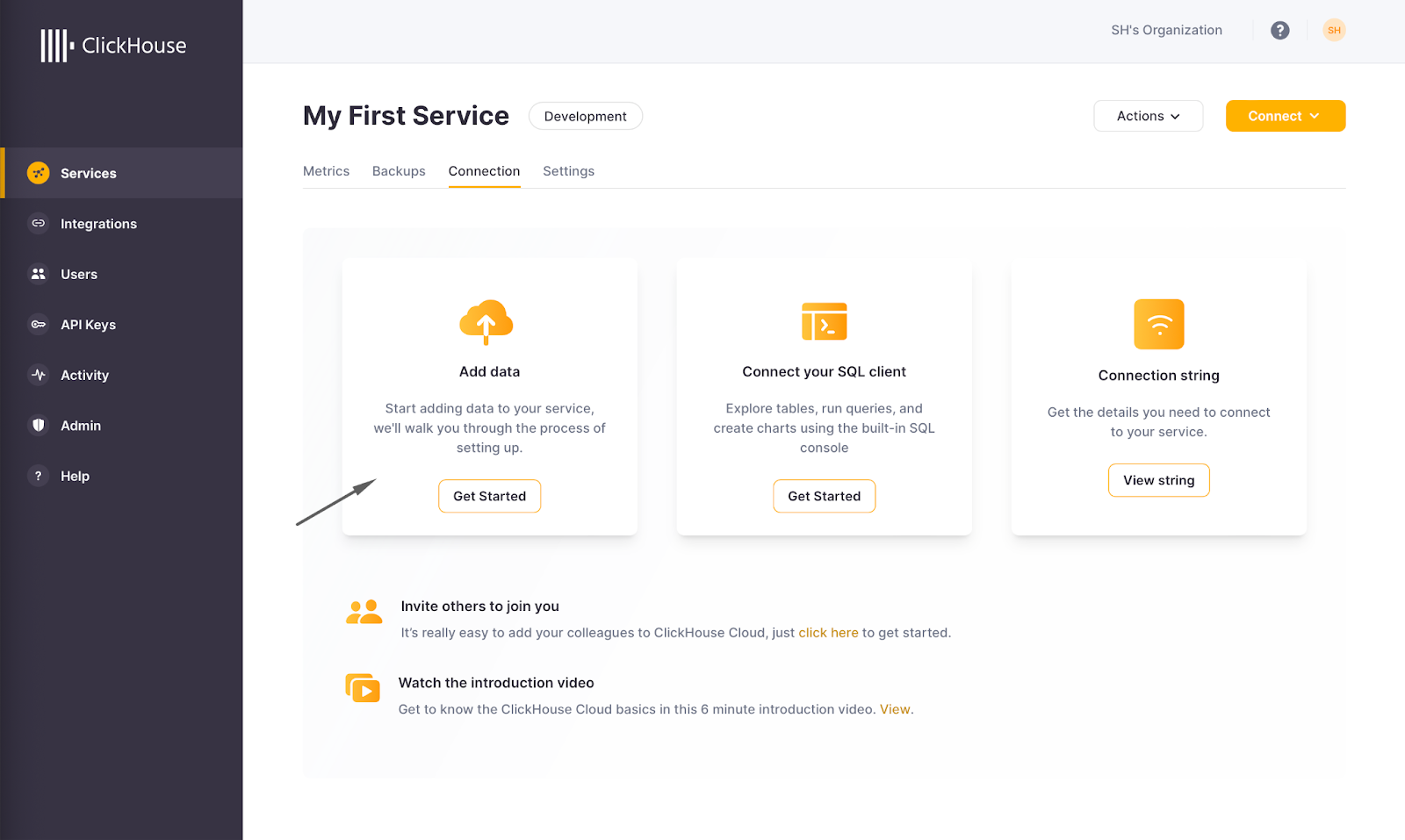1405x840 pixels.
Task: Click the 'Invite others to join you' heading
Action: point(479,607)
